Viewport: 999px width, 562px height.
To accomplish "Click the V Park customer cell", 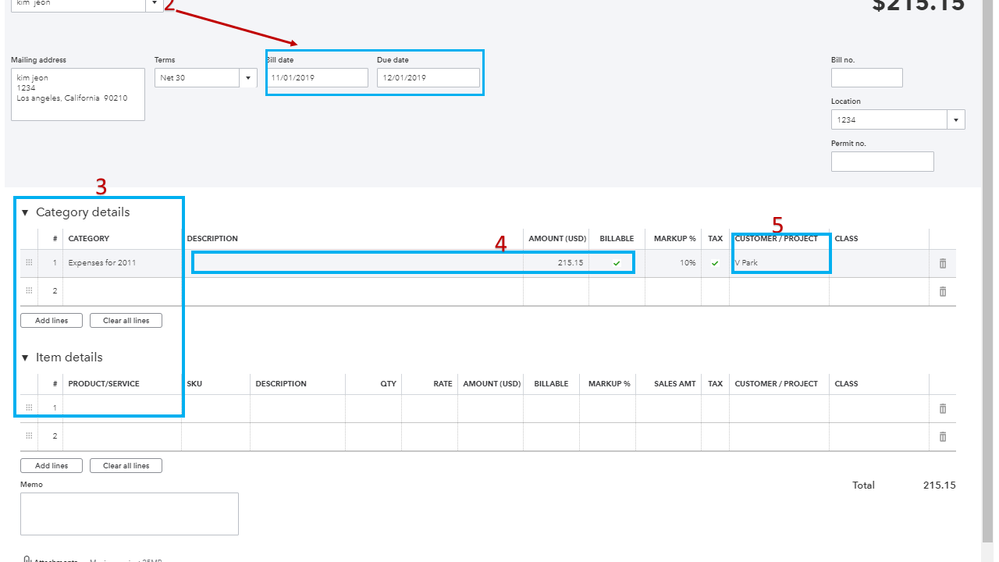I will click(x=779, y=263).
